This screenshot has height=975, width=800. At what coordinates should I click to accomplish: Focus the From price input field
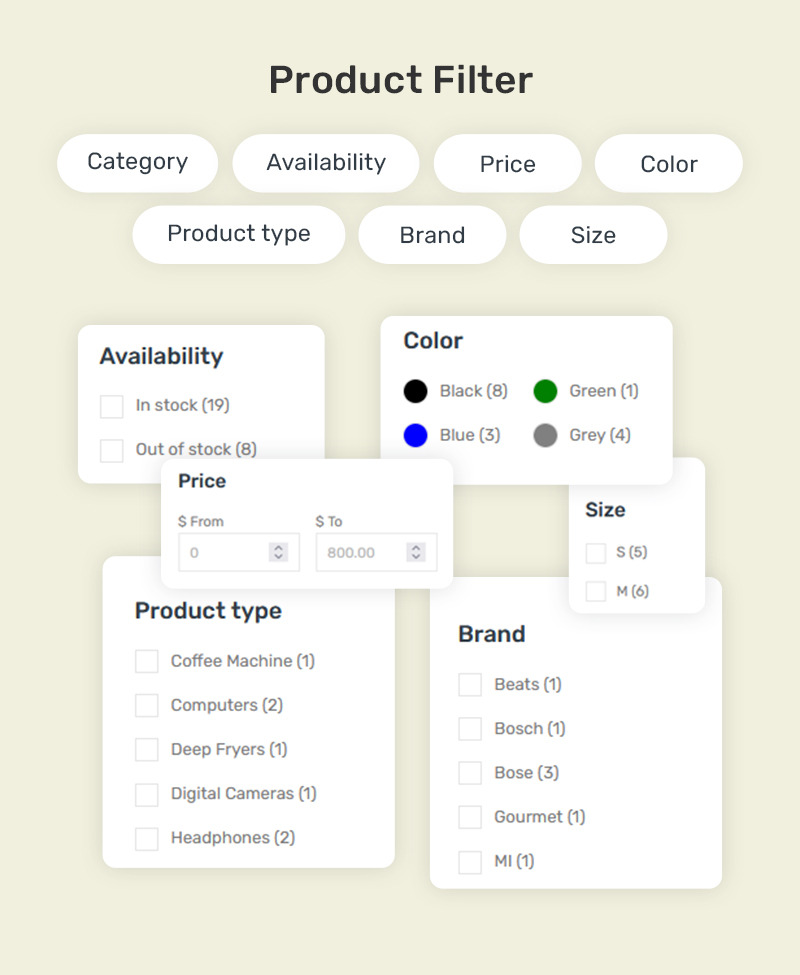pos(239,552)
